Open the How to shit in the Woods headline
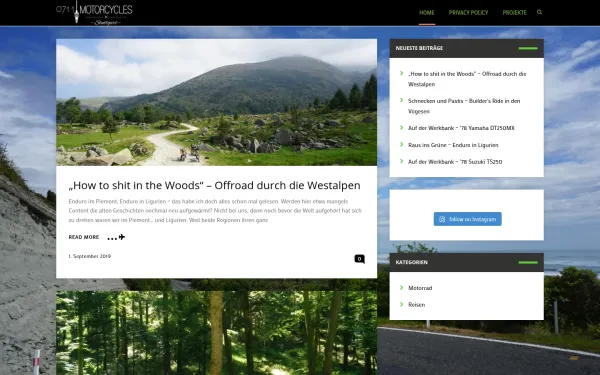This screenshot has height=375, width=600. tap(214, 185)
